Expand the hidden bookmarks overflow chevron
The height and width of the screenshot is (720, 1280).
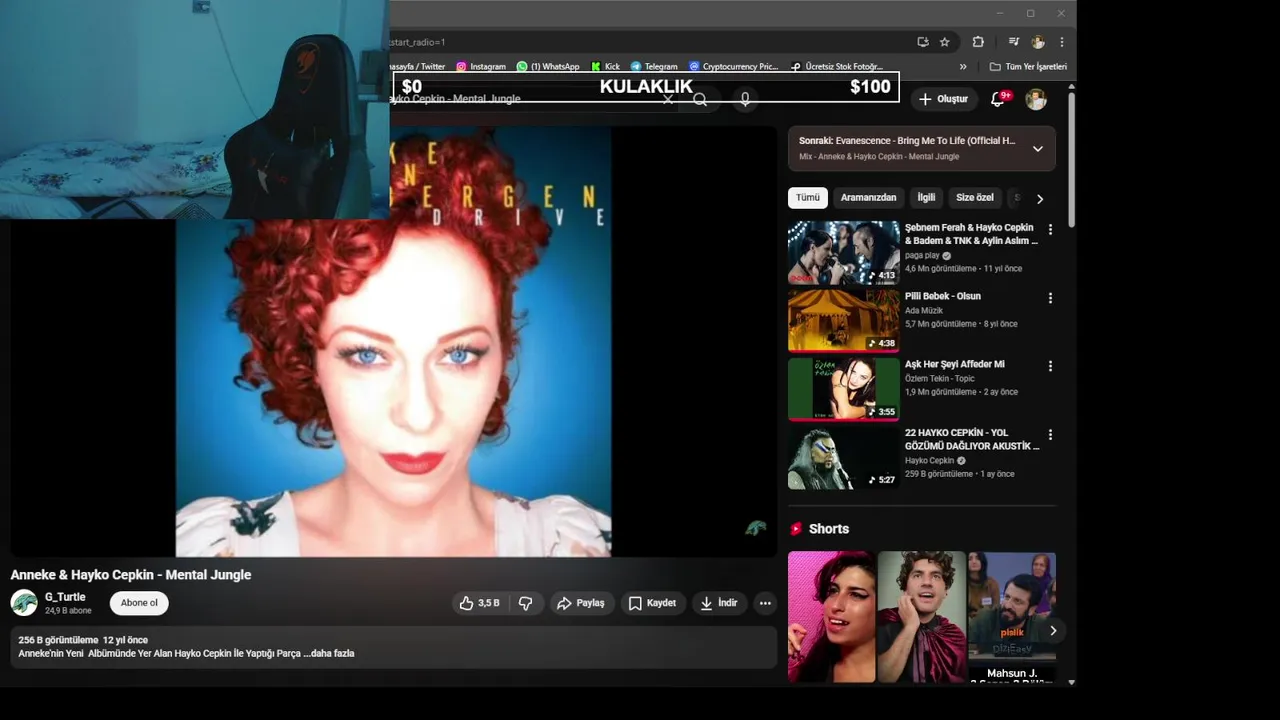coord(963,67)
